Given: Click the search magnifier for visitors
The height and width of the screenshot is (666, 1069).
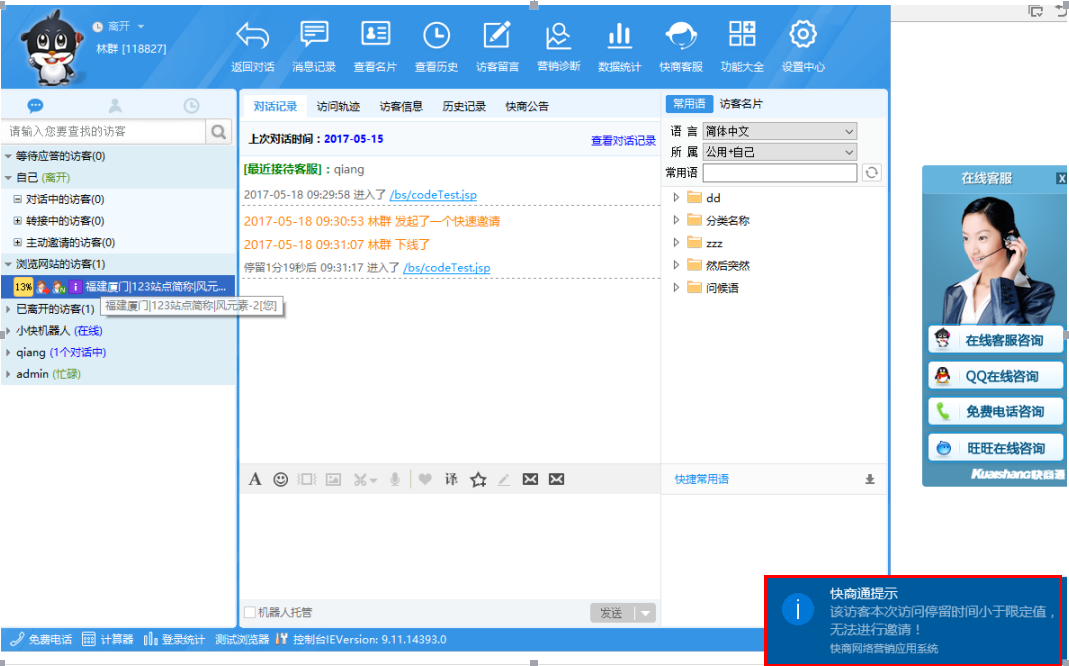Looking at the screenshot, I should tap(218, 131).
